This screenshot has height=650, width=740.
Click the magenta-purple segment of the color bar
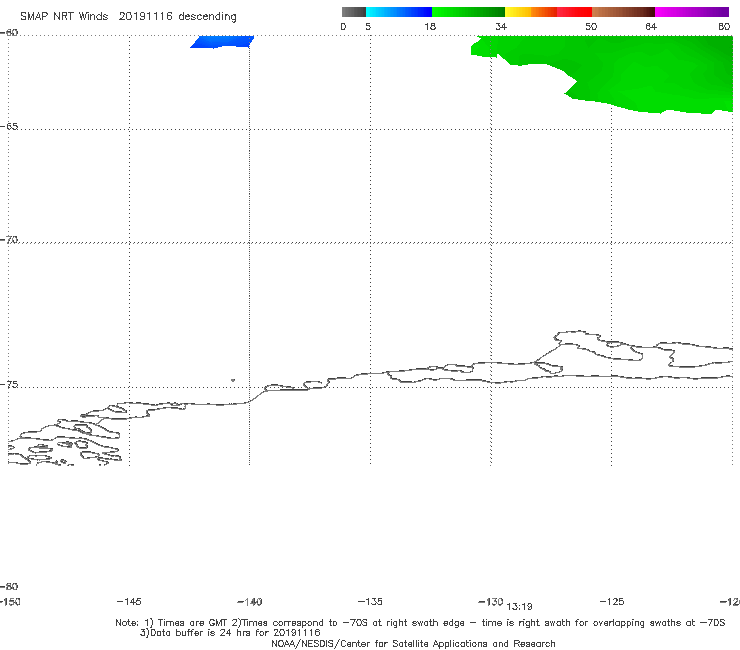tap(692, 12)
